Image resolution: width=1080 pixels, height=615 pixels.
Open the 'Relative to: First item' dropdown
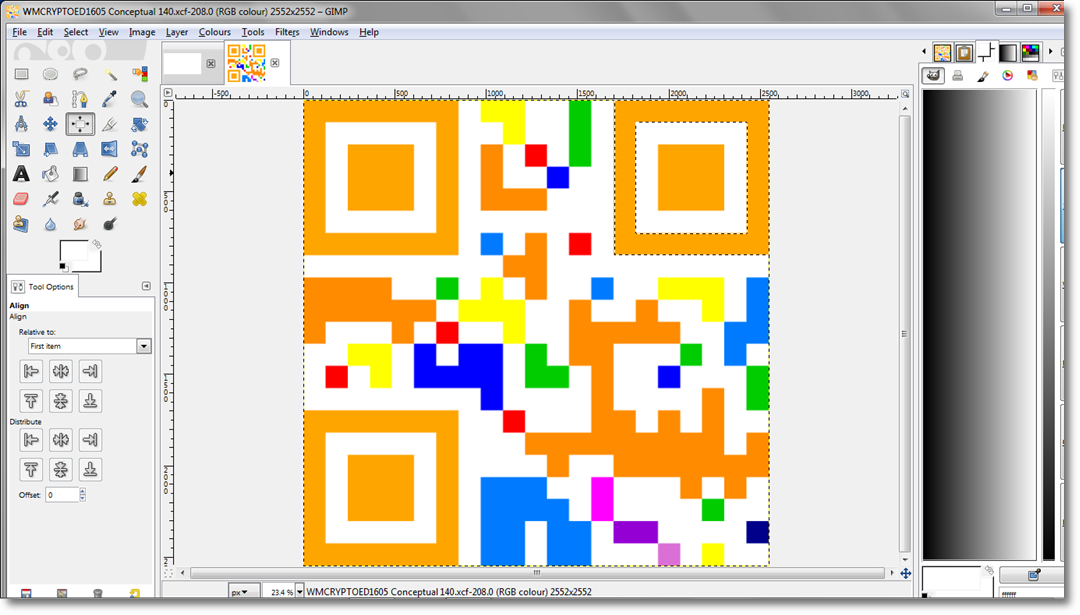coord(90,346)
